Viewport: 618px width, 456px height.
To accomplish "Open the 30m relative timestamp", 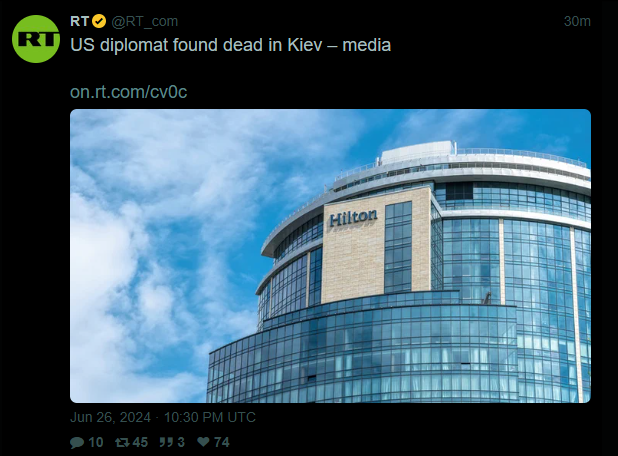I will pos(577,21).
